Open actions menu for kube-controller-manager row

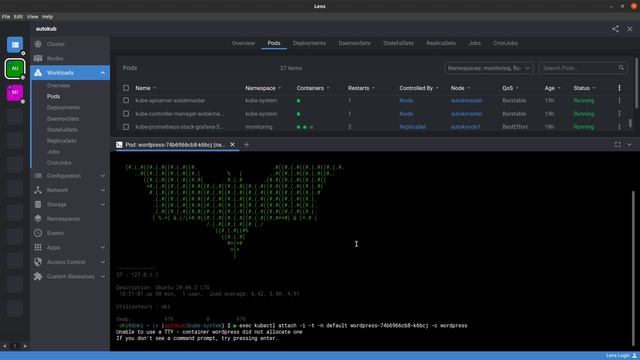click(x=619, y=113)
